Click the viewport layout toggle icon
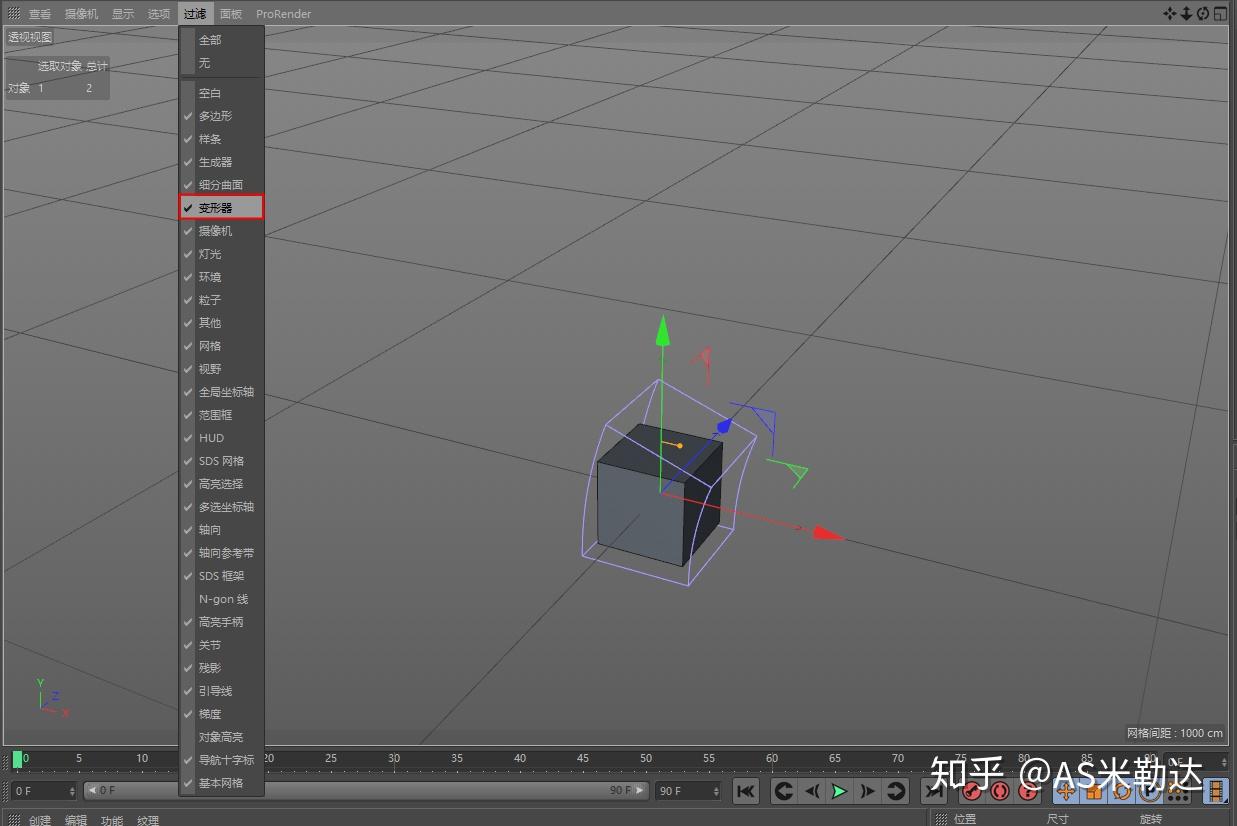Screen dimensions: 1237x826 pyautogui.click(x=1221, y=13)
